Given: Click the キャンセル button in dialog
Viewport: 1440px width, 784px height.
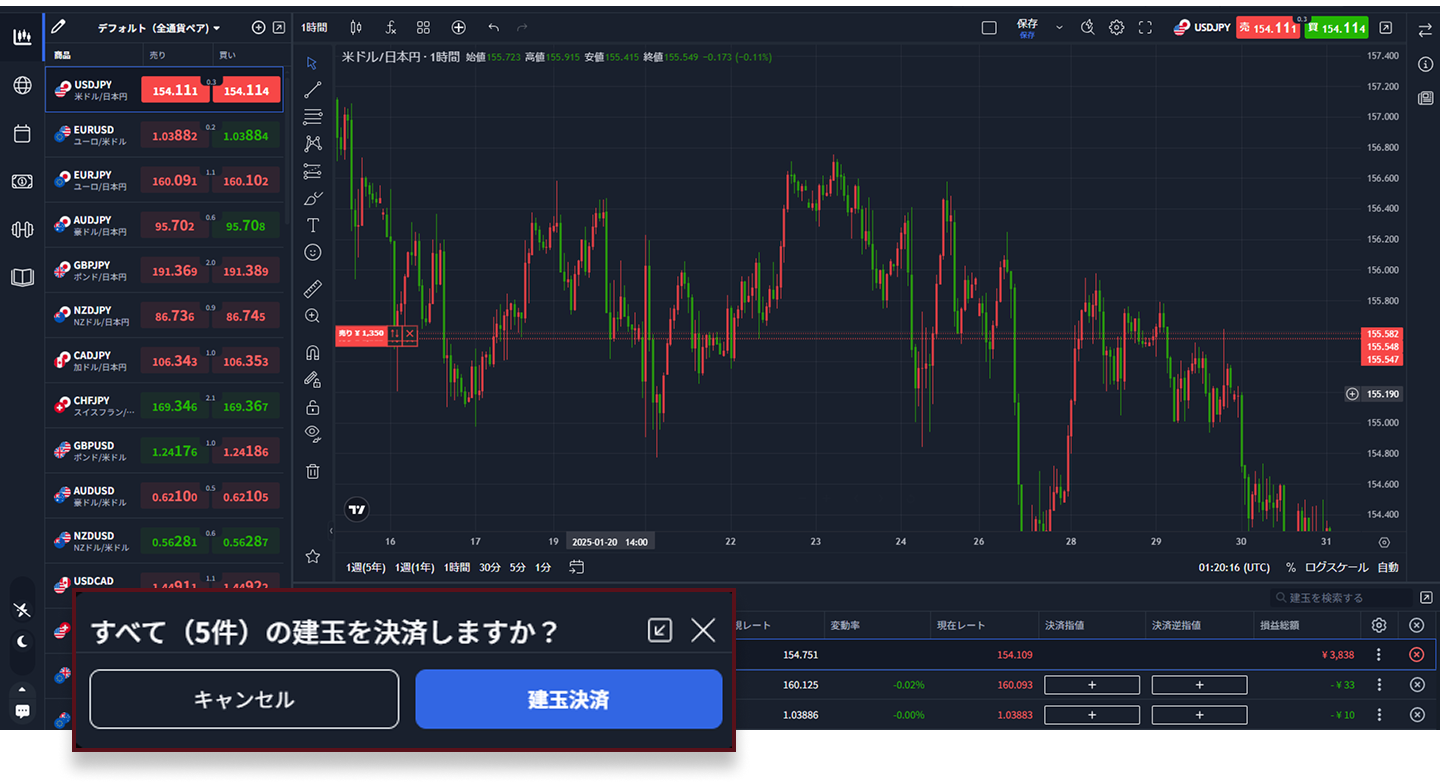Looking at the screenshot, I should coord(244,699).
